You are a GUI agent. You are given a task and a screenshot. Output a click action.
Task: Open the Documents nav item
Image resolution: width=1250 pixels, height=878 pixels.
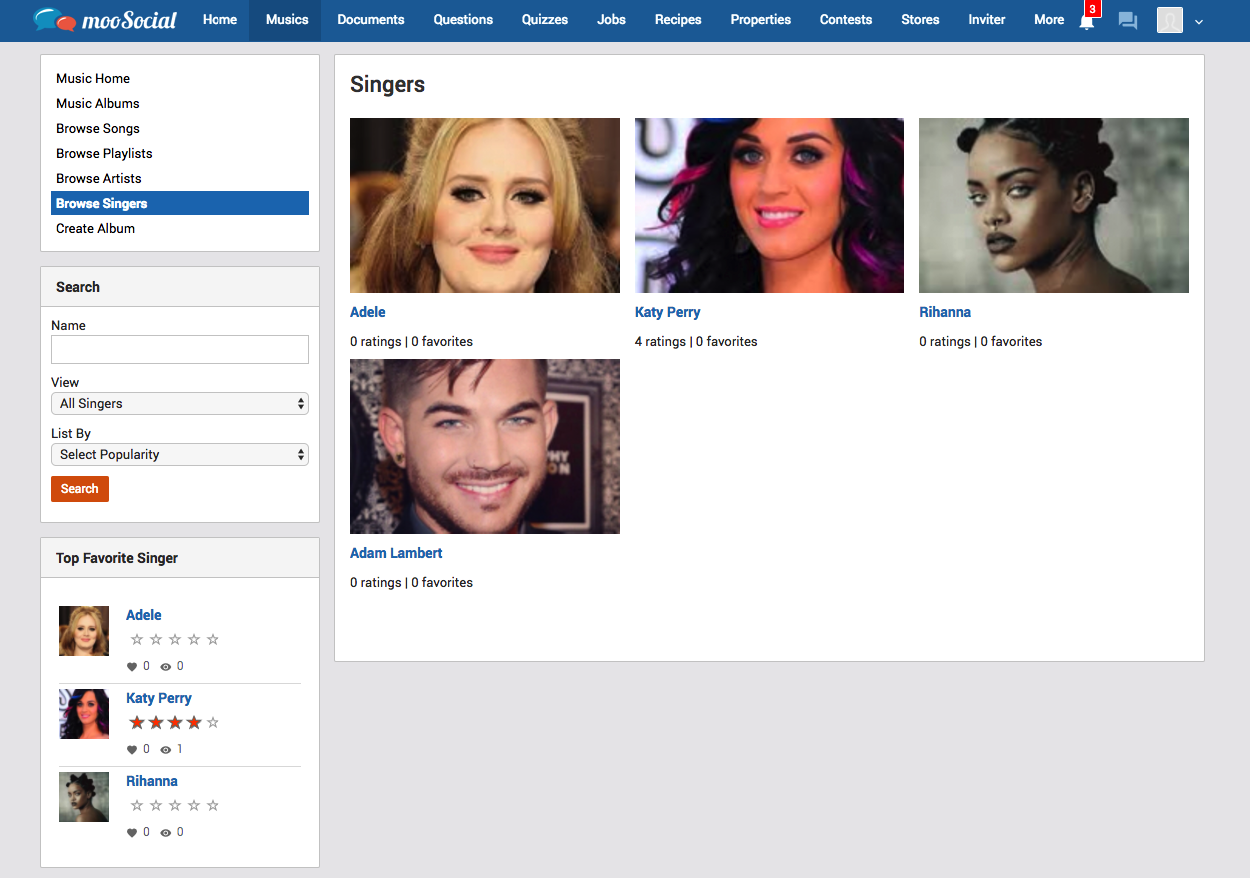(371, 20)
